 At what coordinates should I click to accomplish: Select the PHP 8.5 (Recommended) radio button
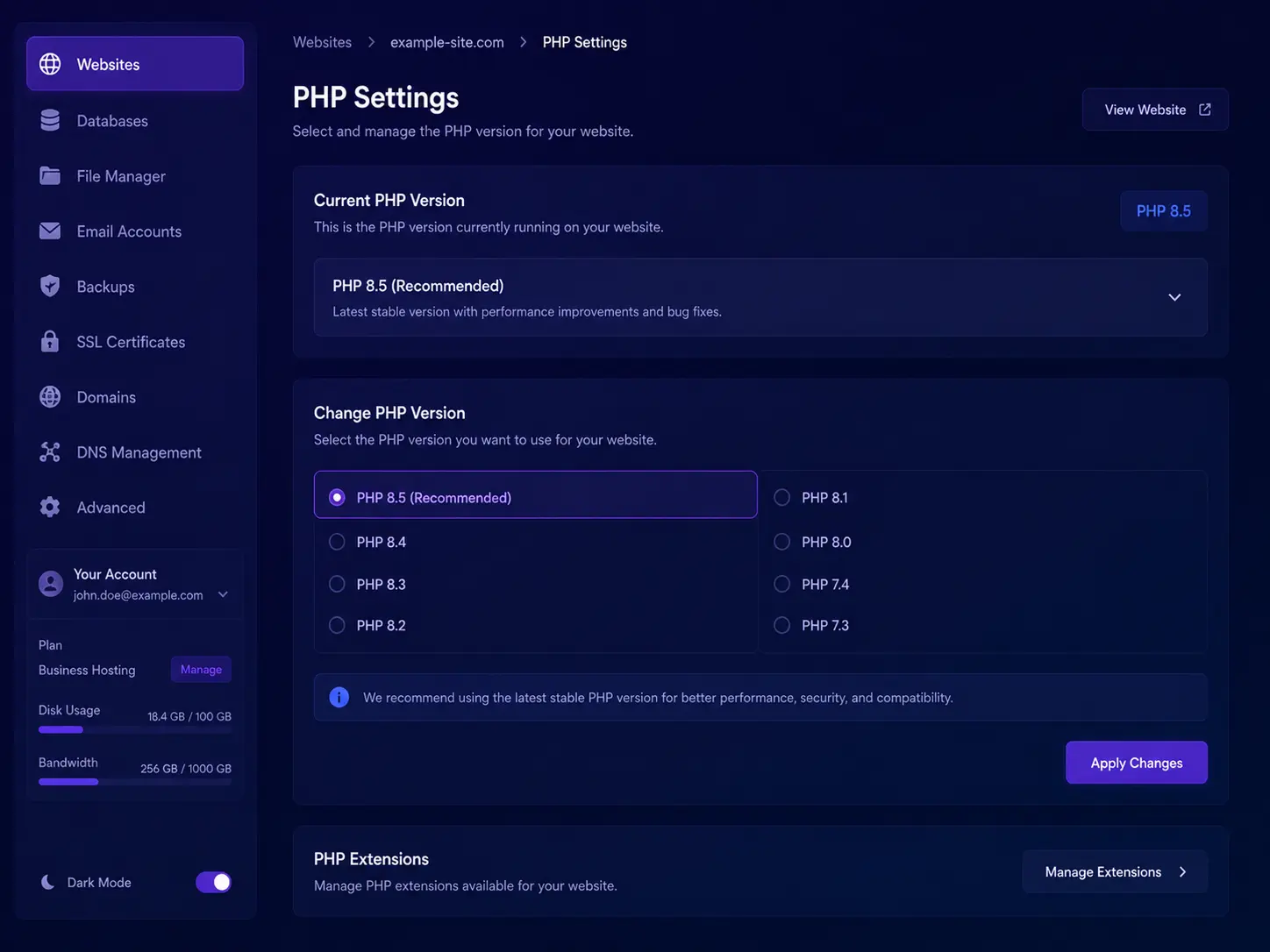coord(337,497)
